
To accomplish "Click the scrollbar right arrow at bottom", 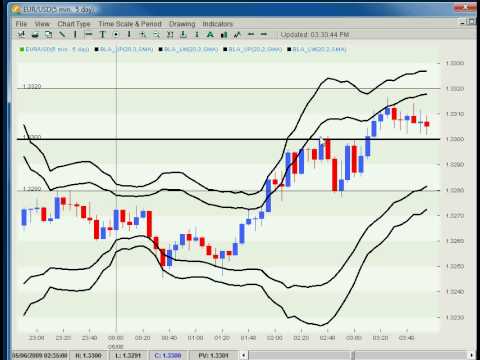I will (x=472, y=355).
